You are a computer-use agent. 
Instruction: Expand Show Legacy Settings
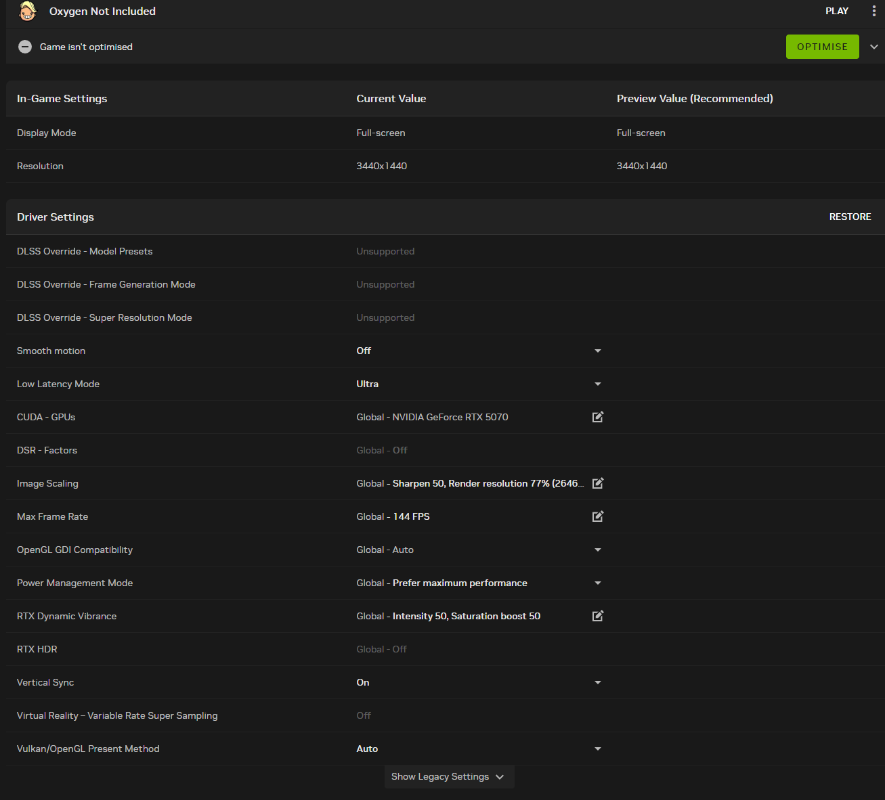coord(449,777)
